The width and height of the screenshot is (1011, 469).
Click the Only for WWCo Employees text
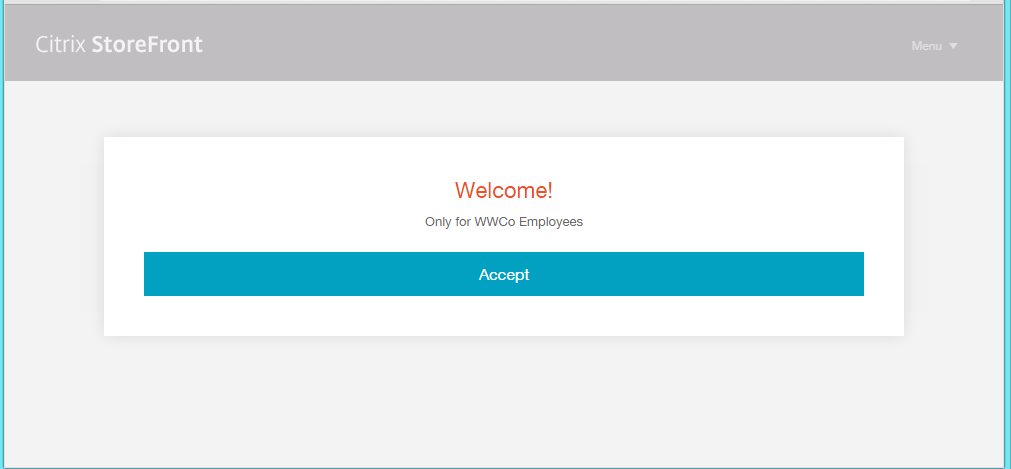[503, 222]
